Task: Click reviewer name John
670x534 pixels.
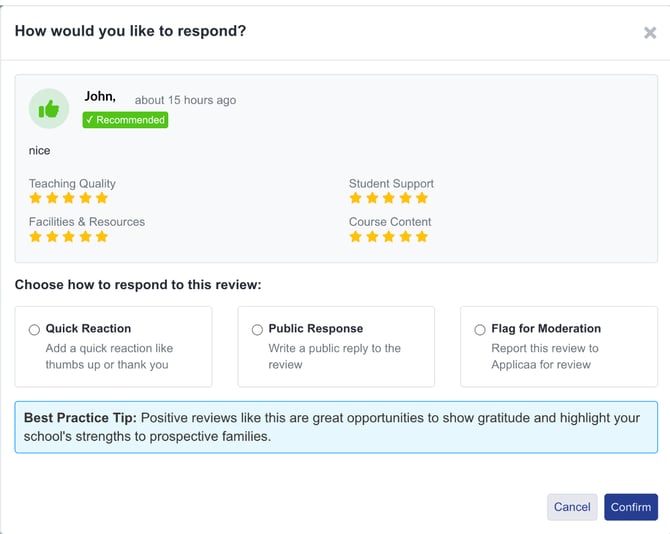Action: 100,97
